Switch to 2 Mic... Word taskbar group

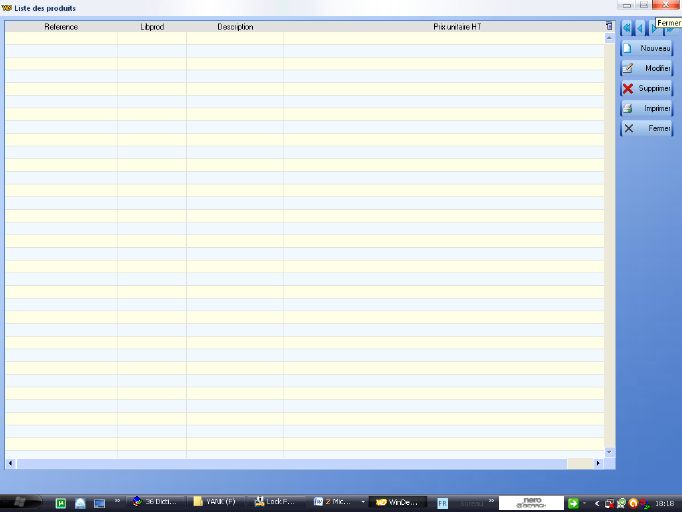(334, 502)
